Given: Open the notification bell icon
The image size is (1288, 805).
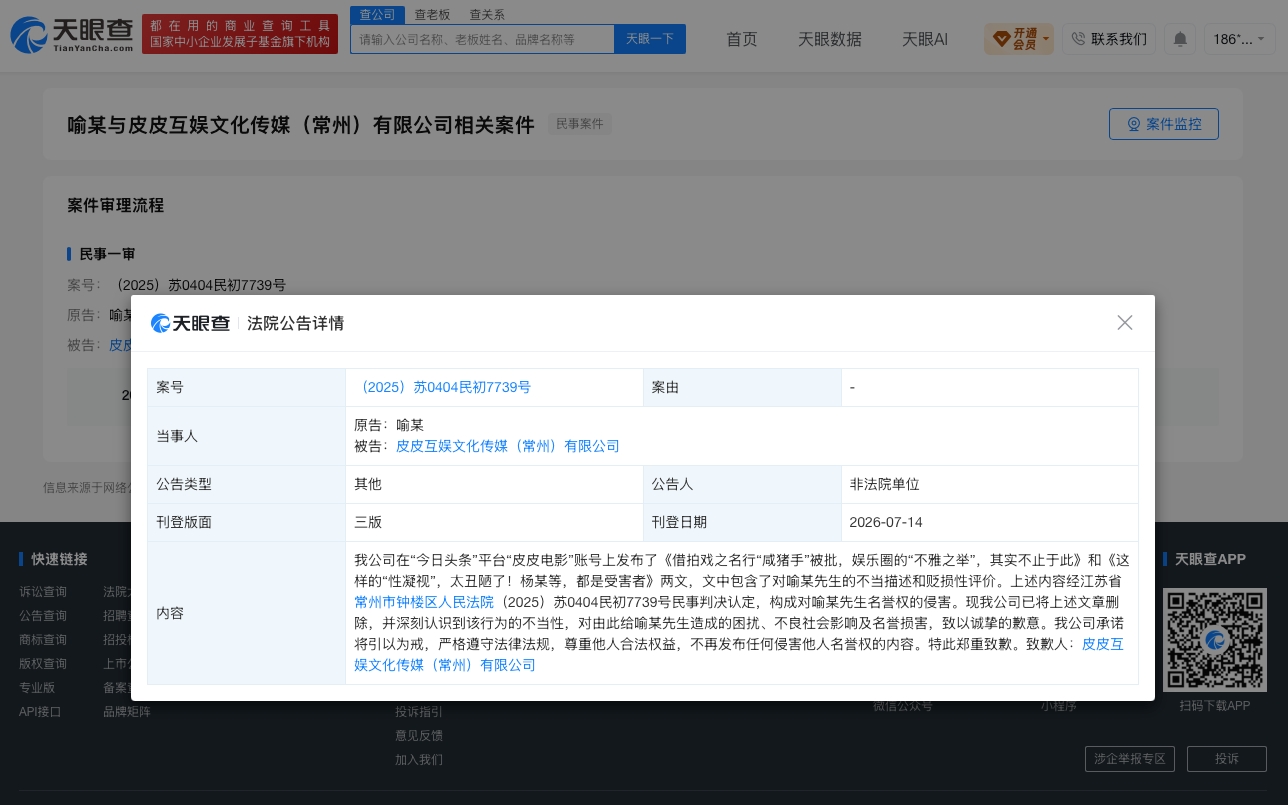Looking at the screenshot, I should [x=1180, y=39].
